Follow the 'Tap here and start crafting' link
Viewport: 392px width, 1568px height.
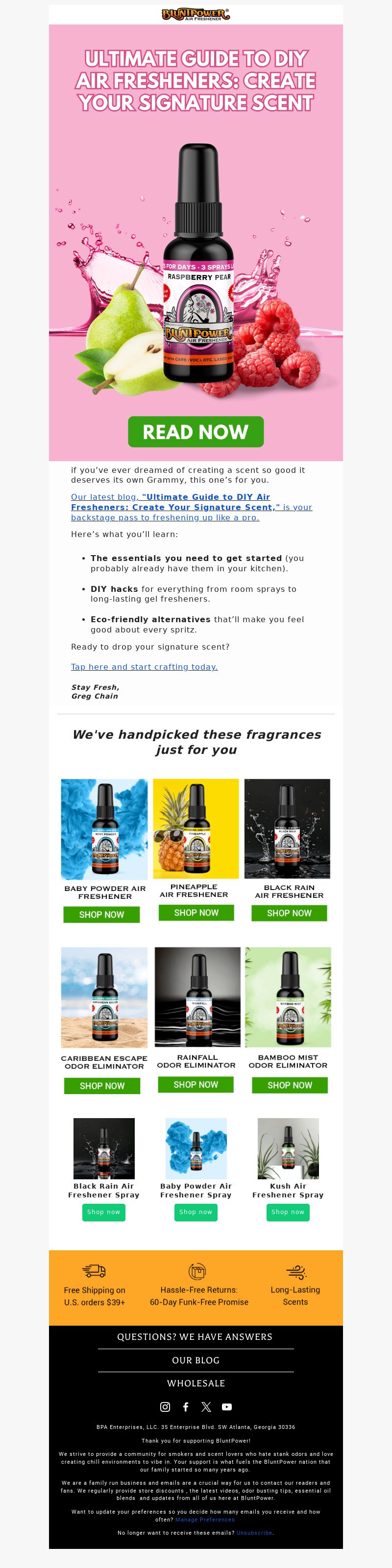145,667
